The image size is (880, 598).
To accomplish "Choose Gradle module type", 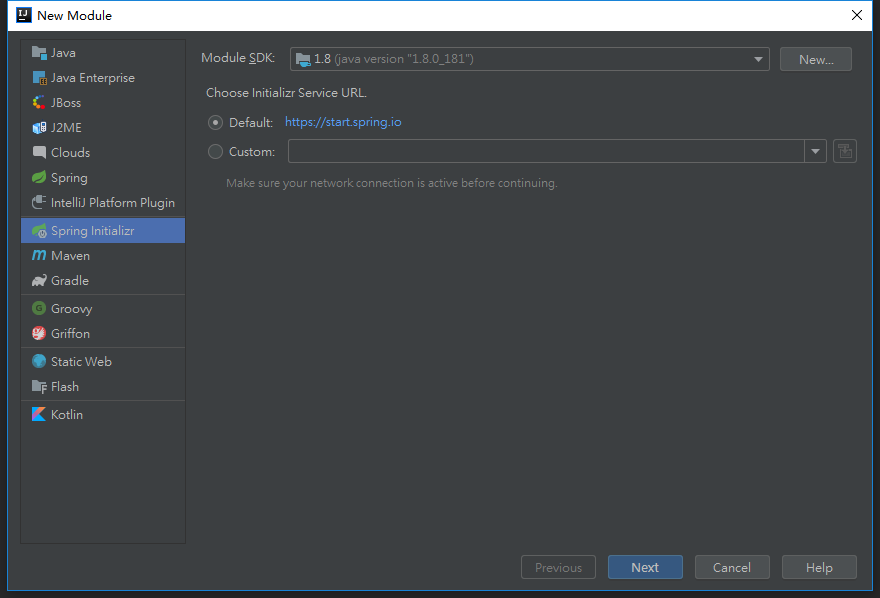I will [x=103, y=280].
